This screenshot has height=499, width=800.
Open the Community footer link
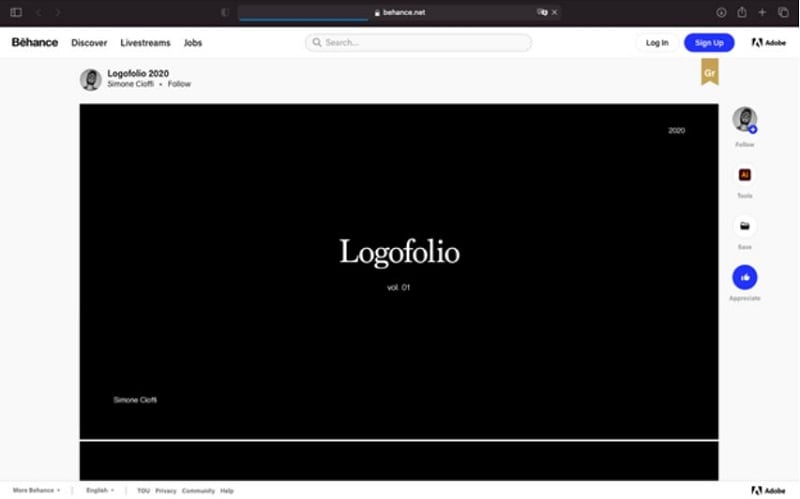(x=198, y=491)
